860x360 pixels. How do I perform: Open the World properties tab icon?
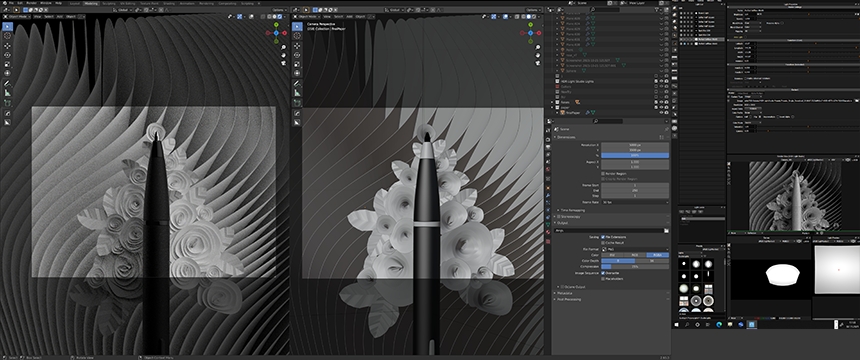(x=547, y=170)
